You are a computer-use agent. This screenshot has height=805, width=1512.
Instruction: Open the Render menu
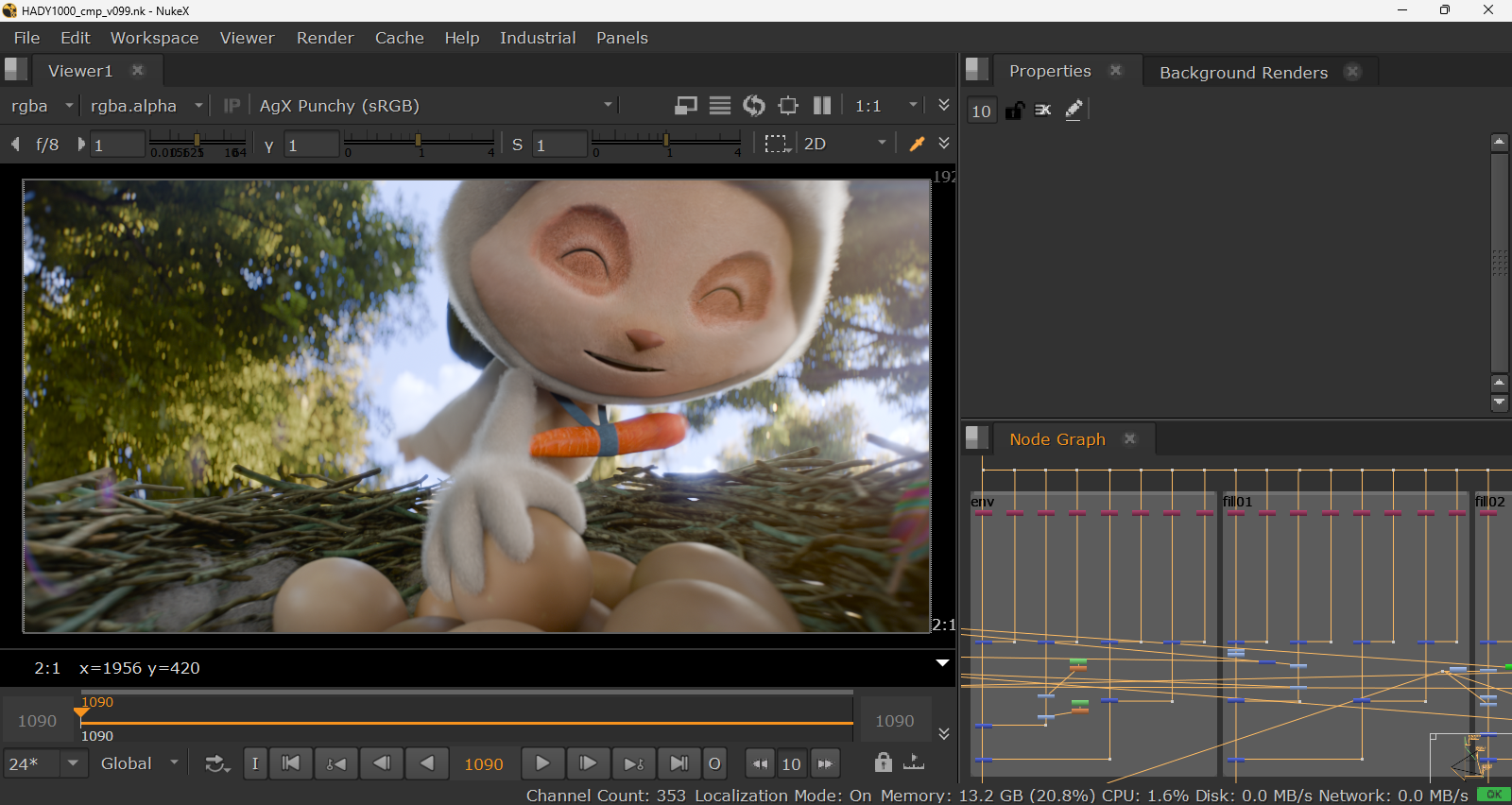[x=325, y=38]
